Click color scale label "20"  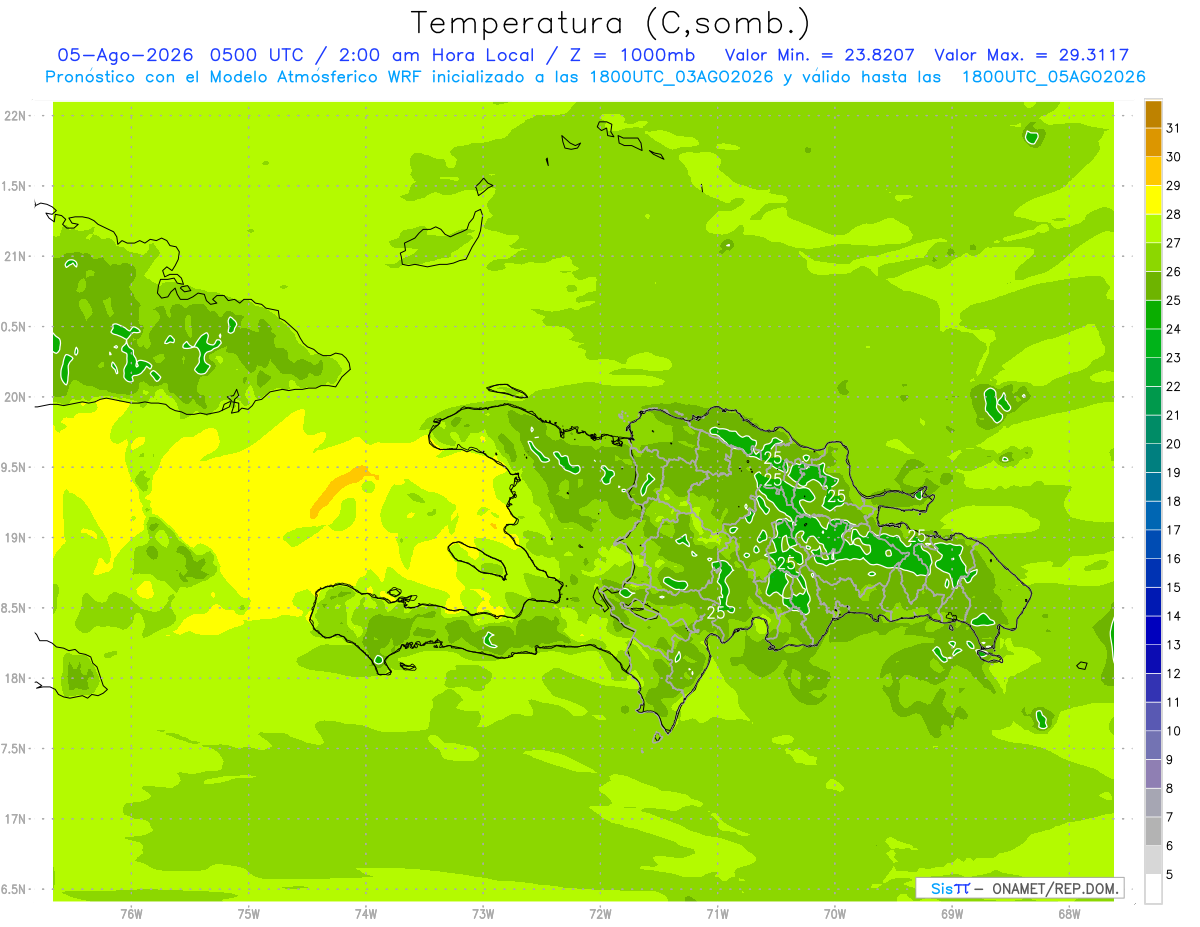1174,444
